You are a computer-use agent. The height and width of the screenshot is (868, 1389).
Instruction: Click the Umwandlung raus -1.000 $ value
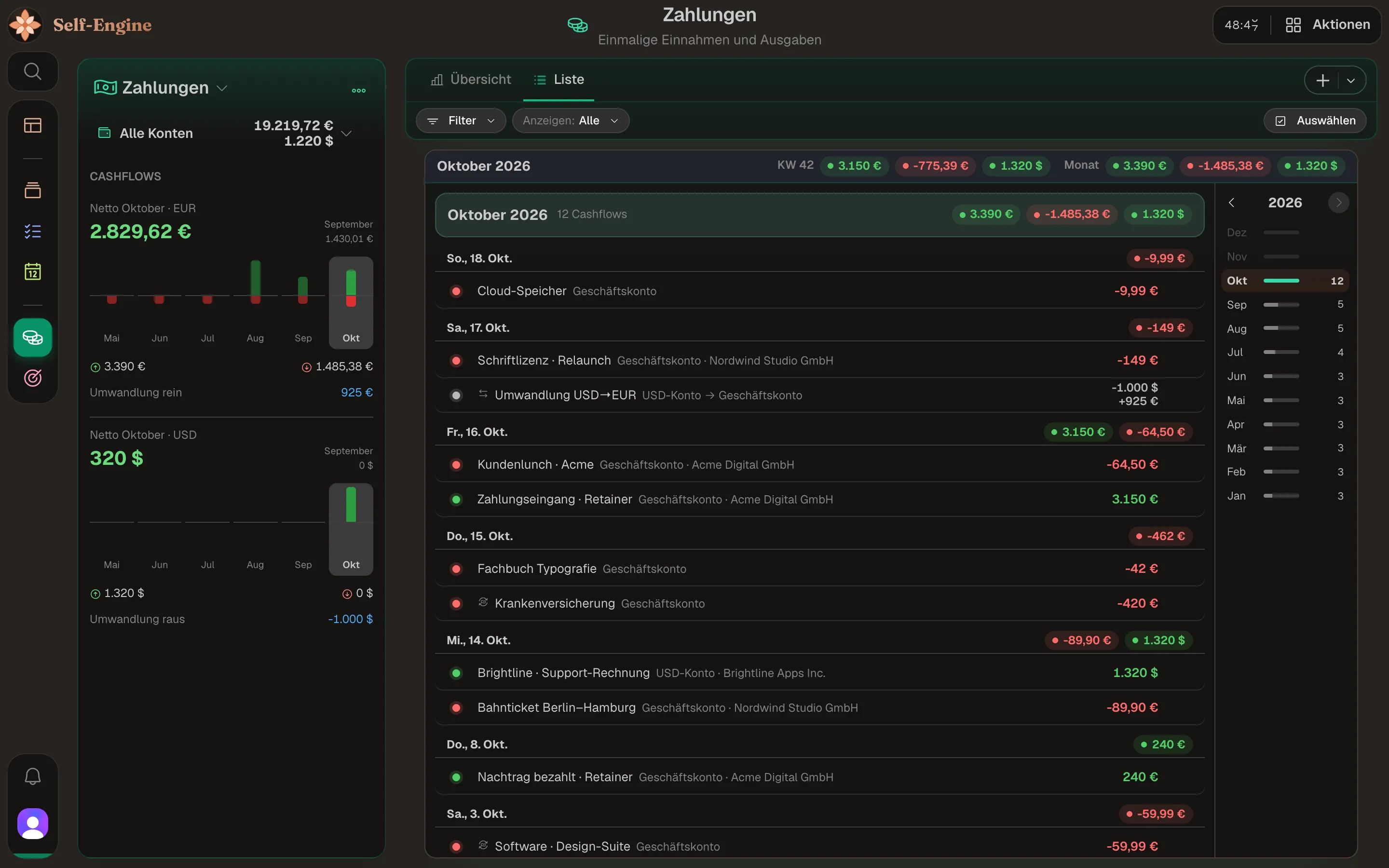tap(350, 620)
